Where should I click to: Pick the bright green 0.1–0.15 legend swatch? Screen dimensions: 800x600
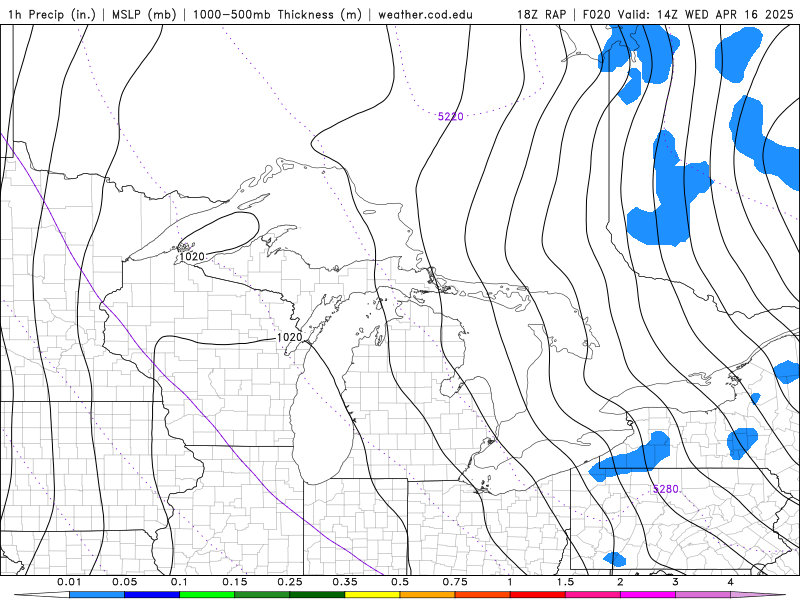[207, 595]
